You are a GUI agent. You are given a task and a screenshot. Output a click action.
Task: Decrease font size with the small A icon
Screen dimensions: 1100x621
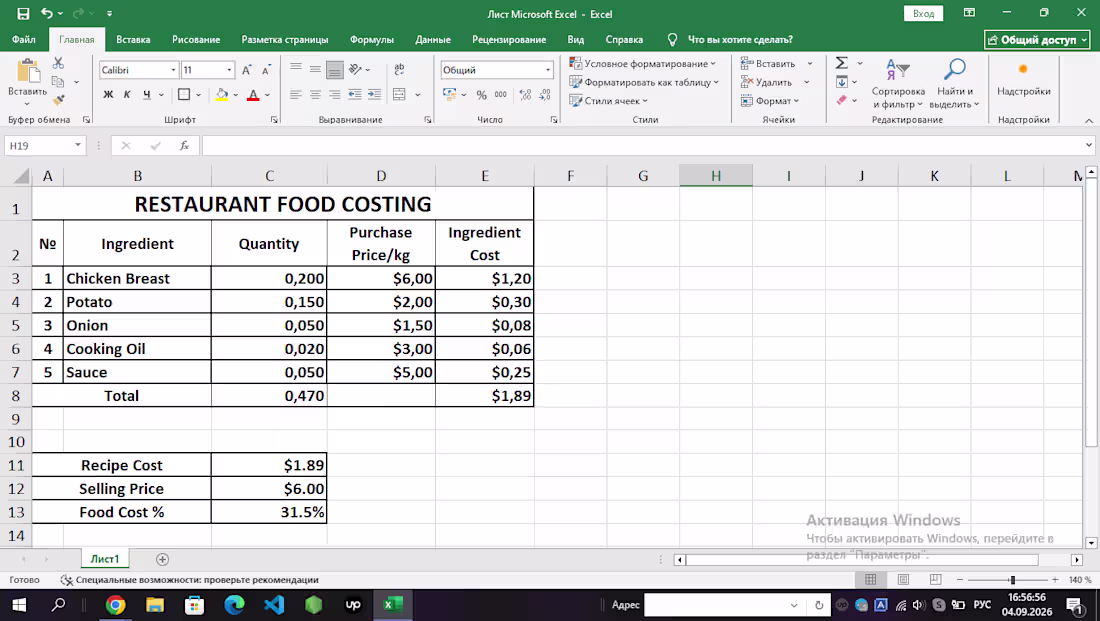pos(266,70)
